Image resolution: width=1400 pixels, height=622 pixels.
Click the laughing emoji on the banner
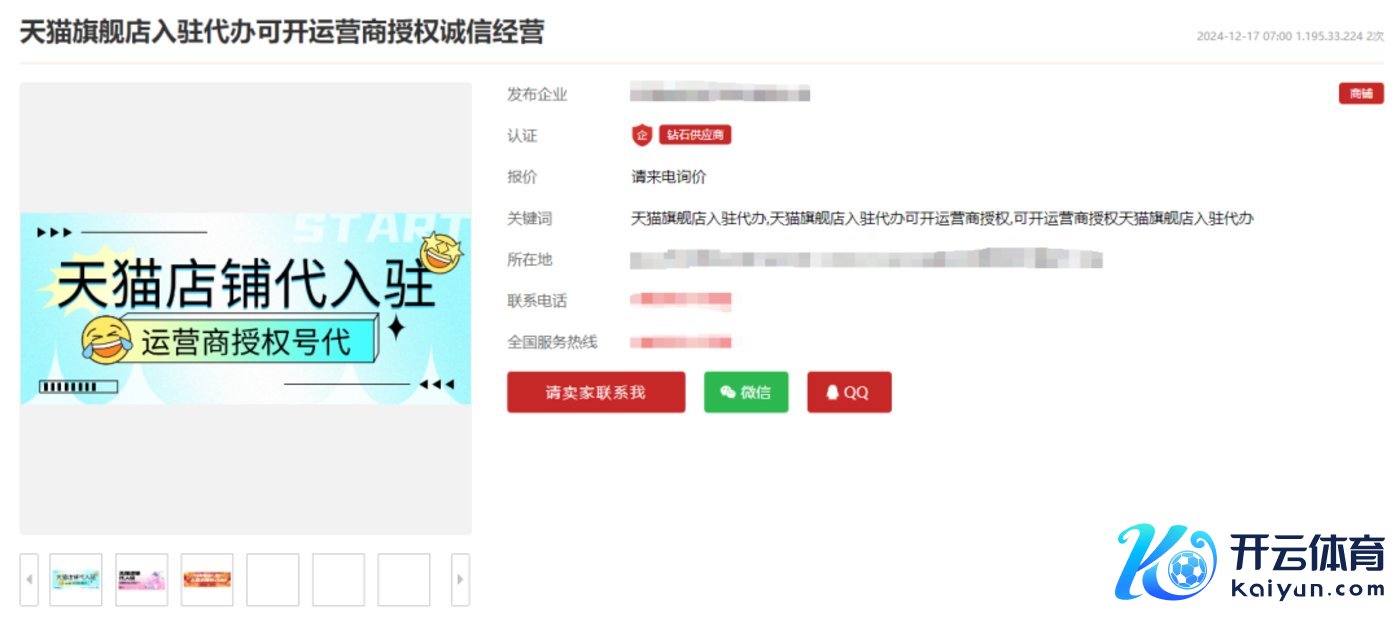pyautogui.click(x=105, y=341)
